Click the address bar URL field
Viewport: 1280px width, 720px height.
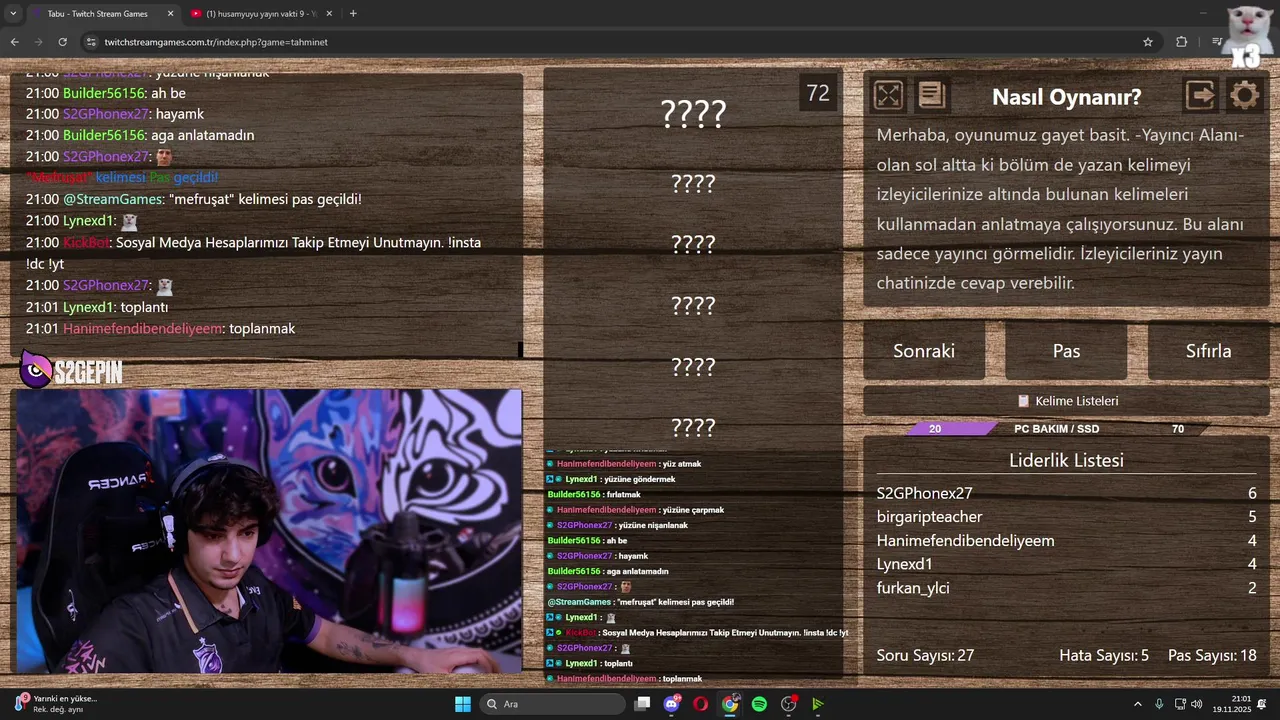pos(620,42)
